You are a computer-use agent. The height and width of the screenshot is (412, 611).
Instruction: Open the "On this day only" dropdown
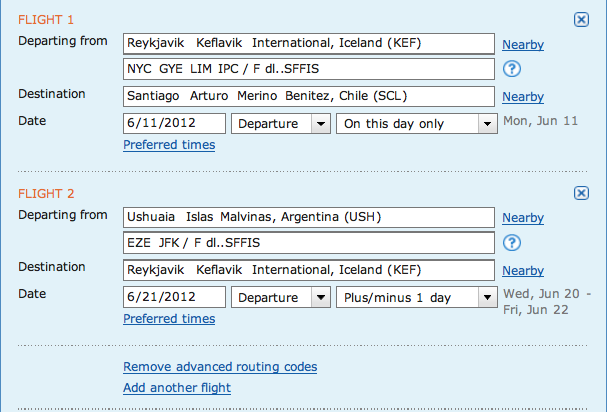tap(417, 124)
